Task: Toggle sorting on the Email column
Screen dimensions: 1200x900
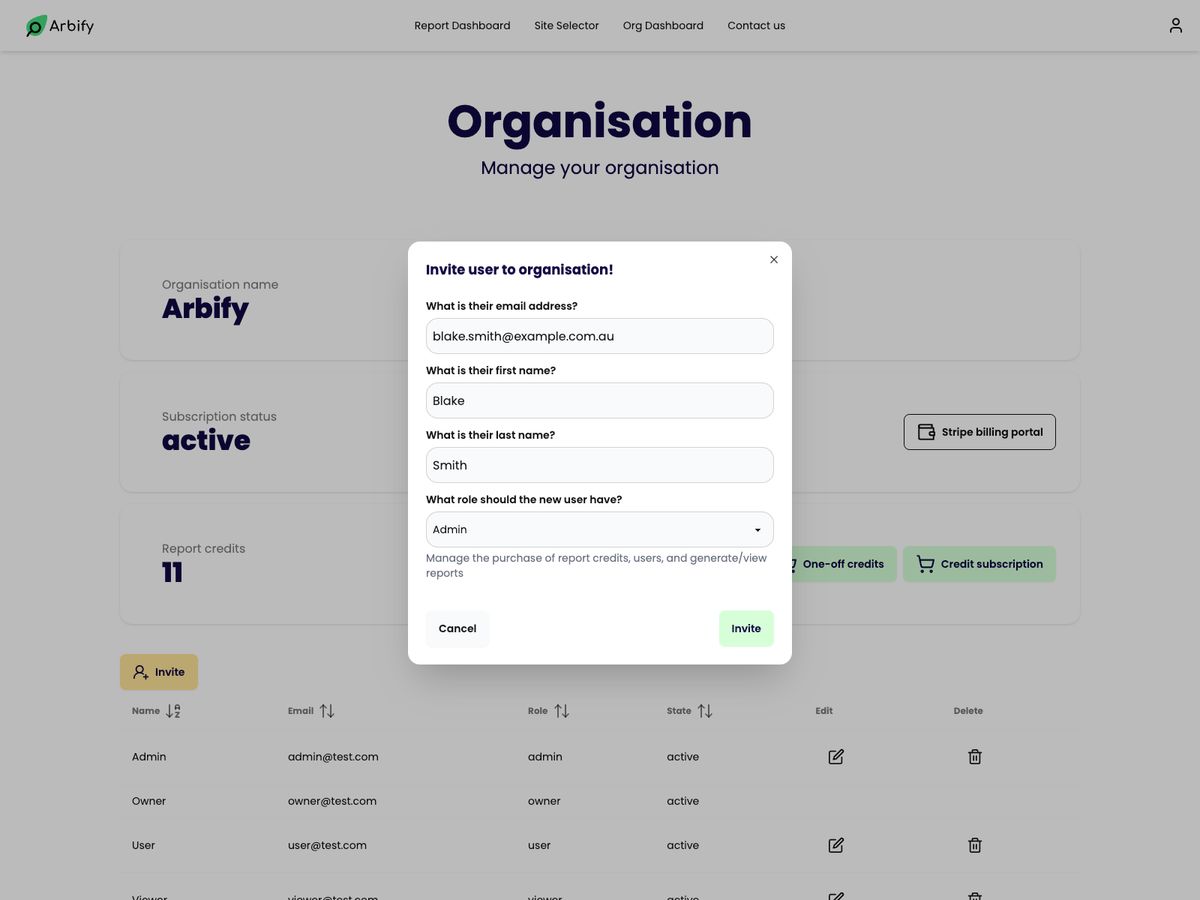Action: coord(330,710)
